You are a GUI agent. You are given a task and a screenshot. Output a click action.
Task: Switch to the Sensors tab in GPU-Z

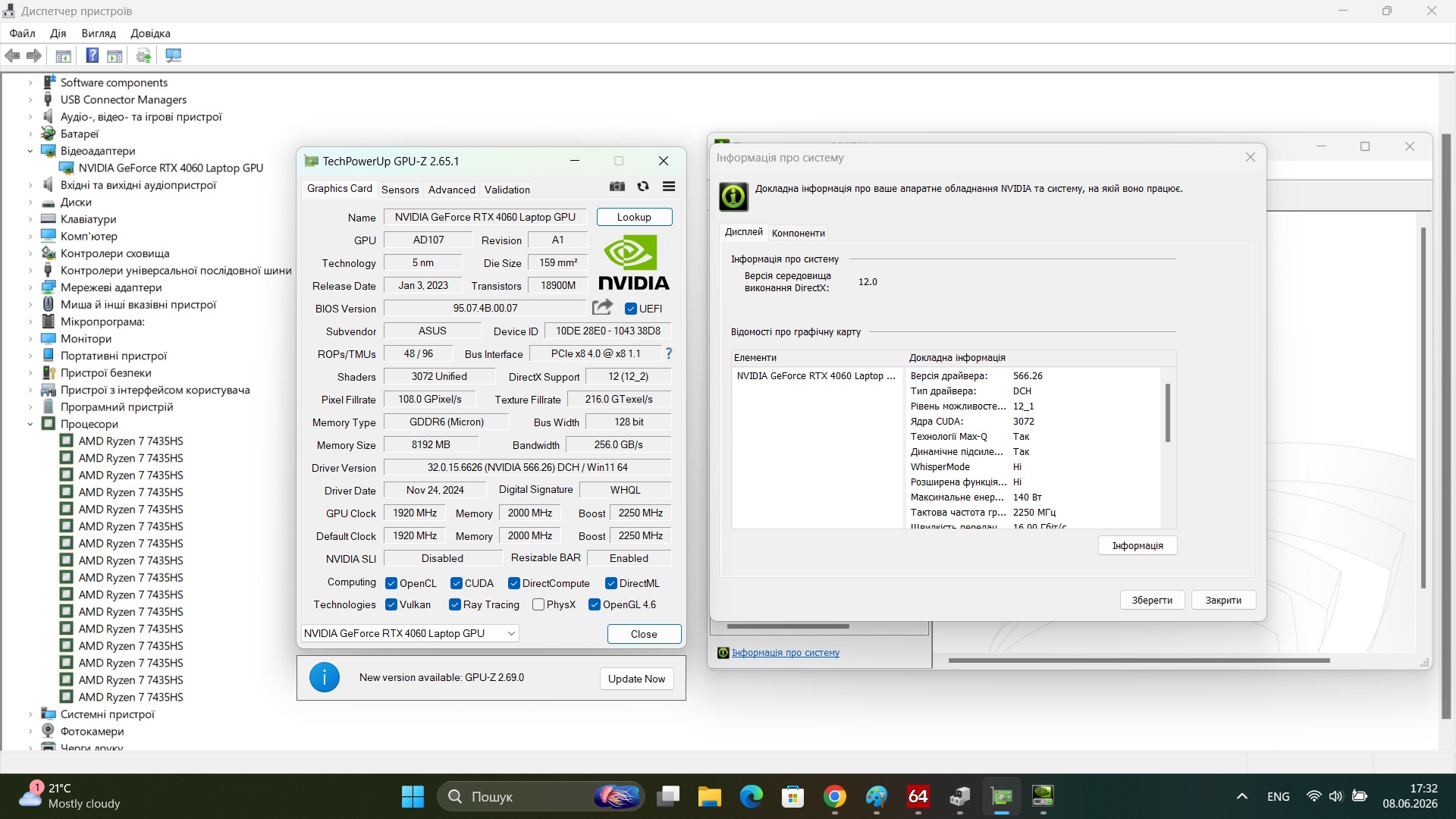click(x=400, y=190)
